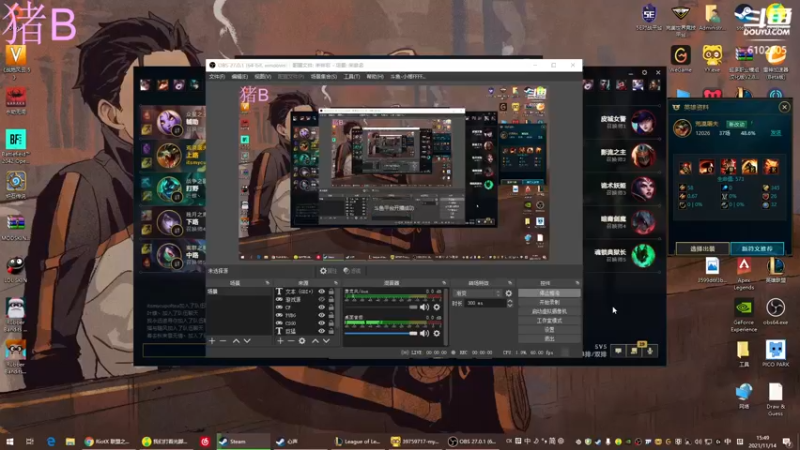
Task: Open microphone channel settings gear
Action: pyautogui.click(x=437, y=307)
